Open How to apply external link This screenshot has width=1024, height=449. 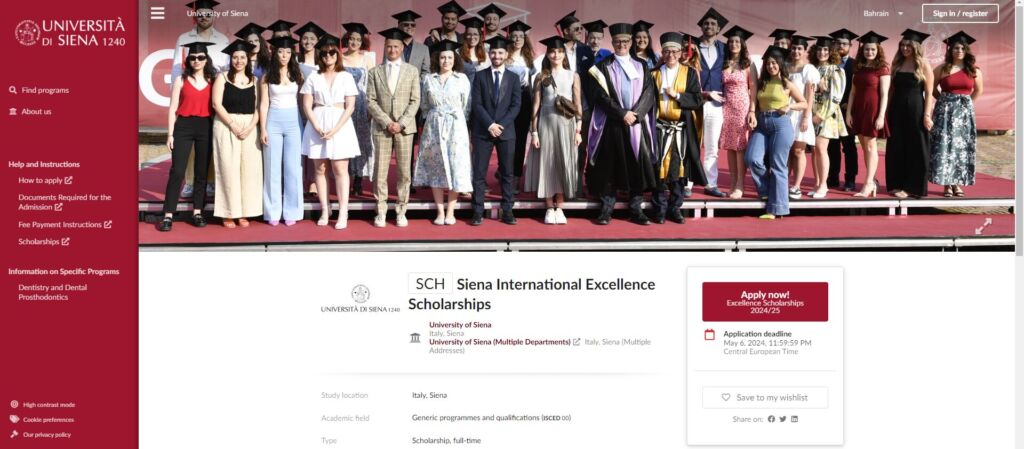(45, 180)
